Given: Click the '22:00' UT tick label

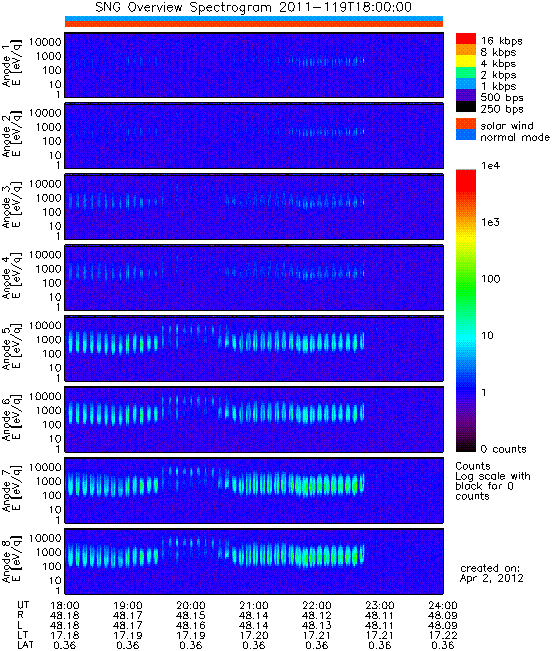Looking at the screenshot, I should tap(317, 606).
